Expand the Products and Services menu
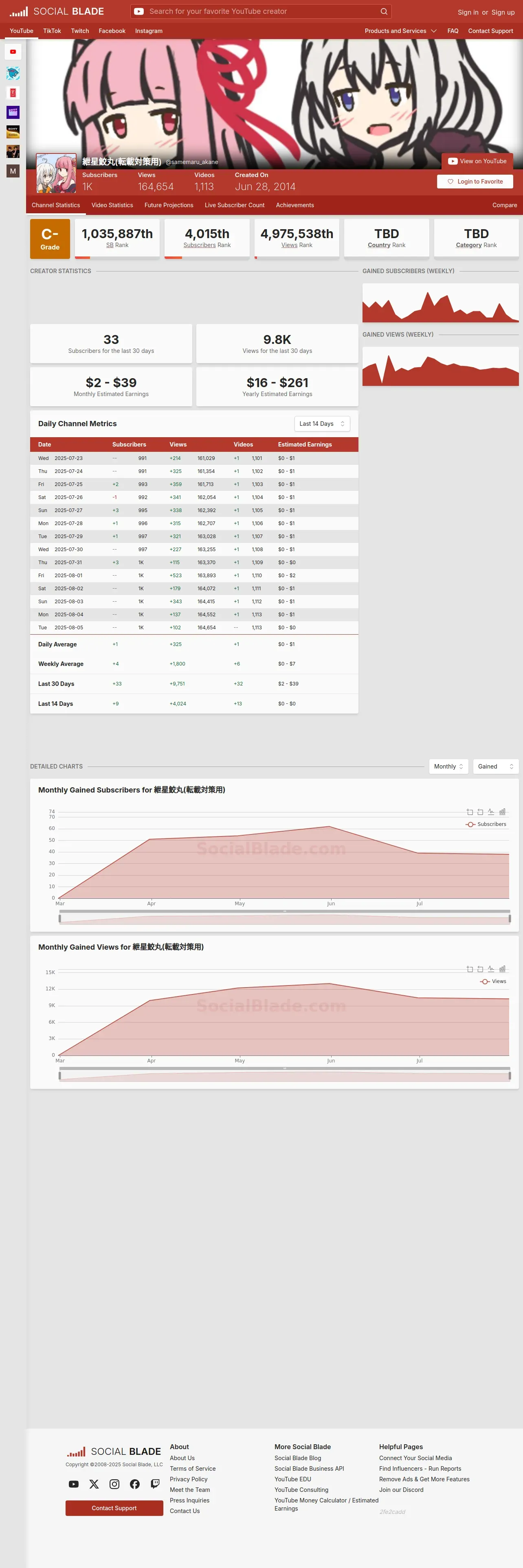The image size is (523, 1568). point(401,31)
